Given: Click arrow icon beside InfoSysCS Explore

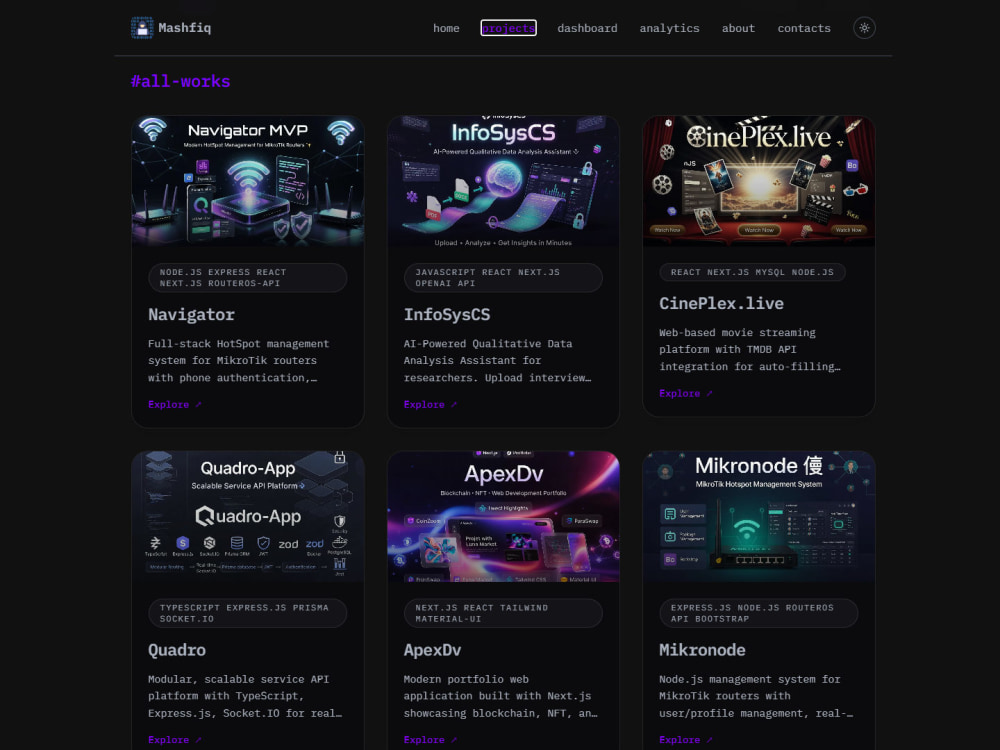Looking at the screenshot, I should click(454, 404).
